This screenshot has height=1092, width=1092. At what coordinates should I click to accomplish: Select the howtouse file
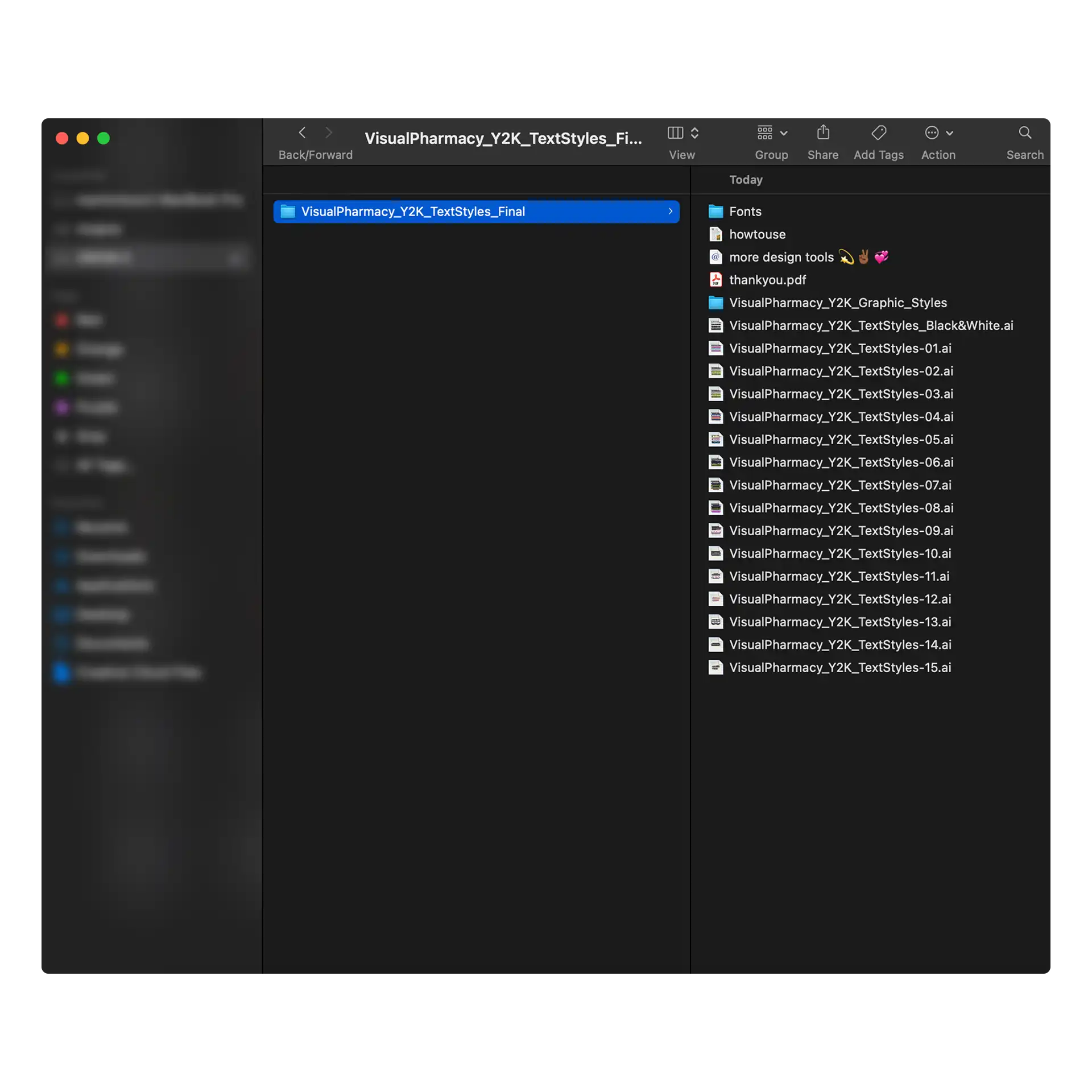[x=756, y=234]
